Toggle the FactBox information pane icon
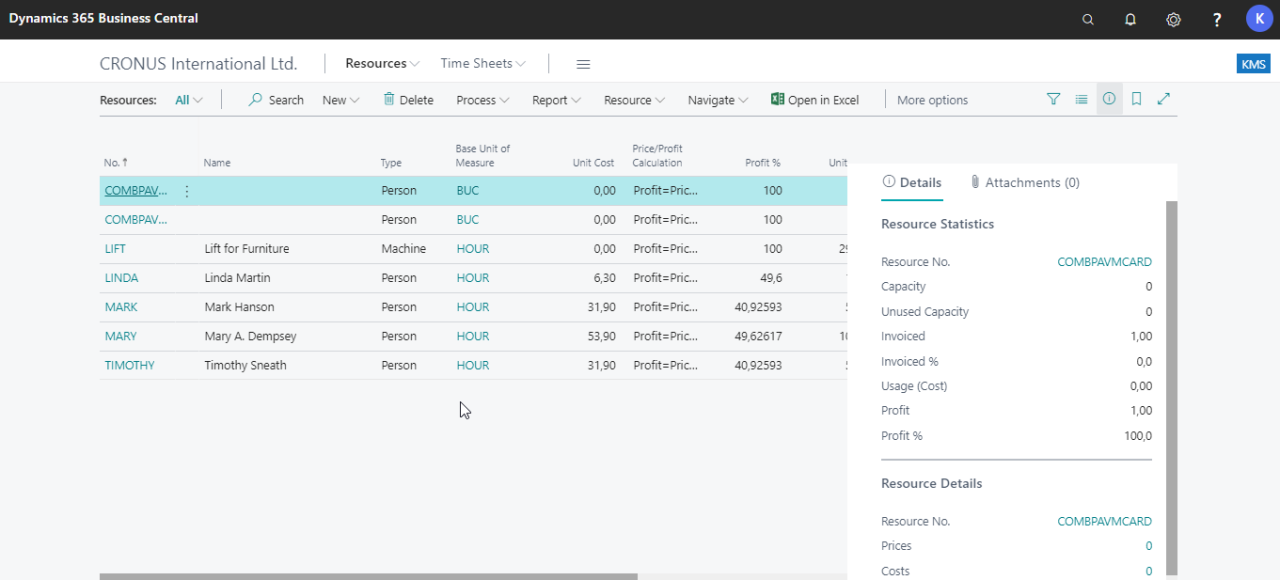1280x580 pixels. point(1109,99)
